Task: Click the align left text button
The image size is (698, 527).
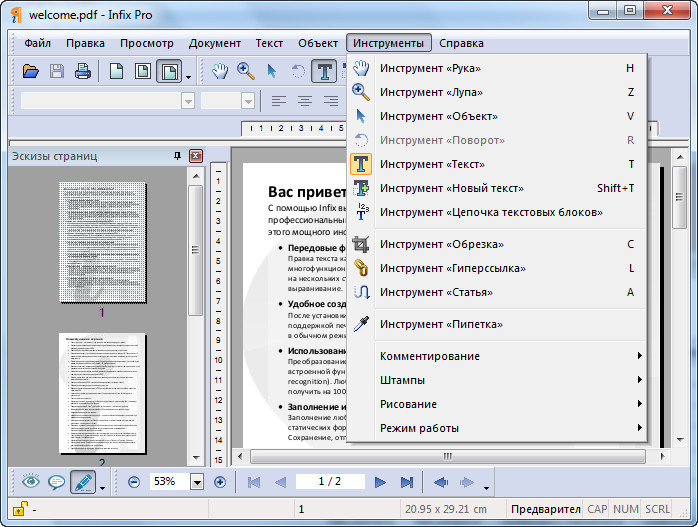Action: tap(279, 101)
